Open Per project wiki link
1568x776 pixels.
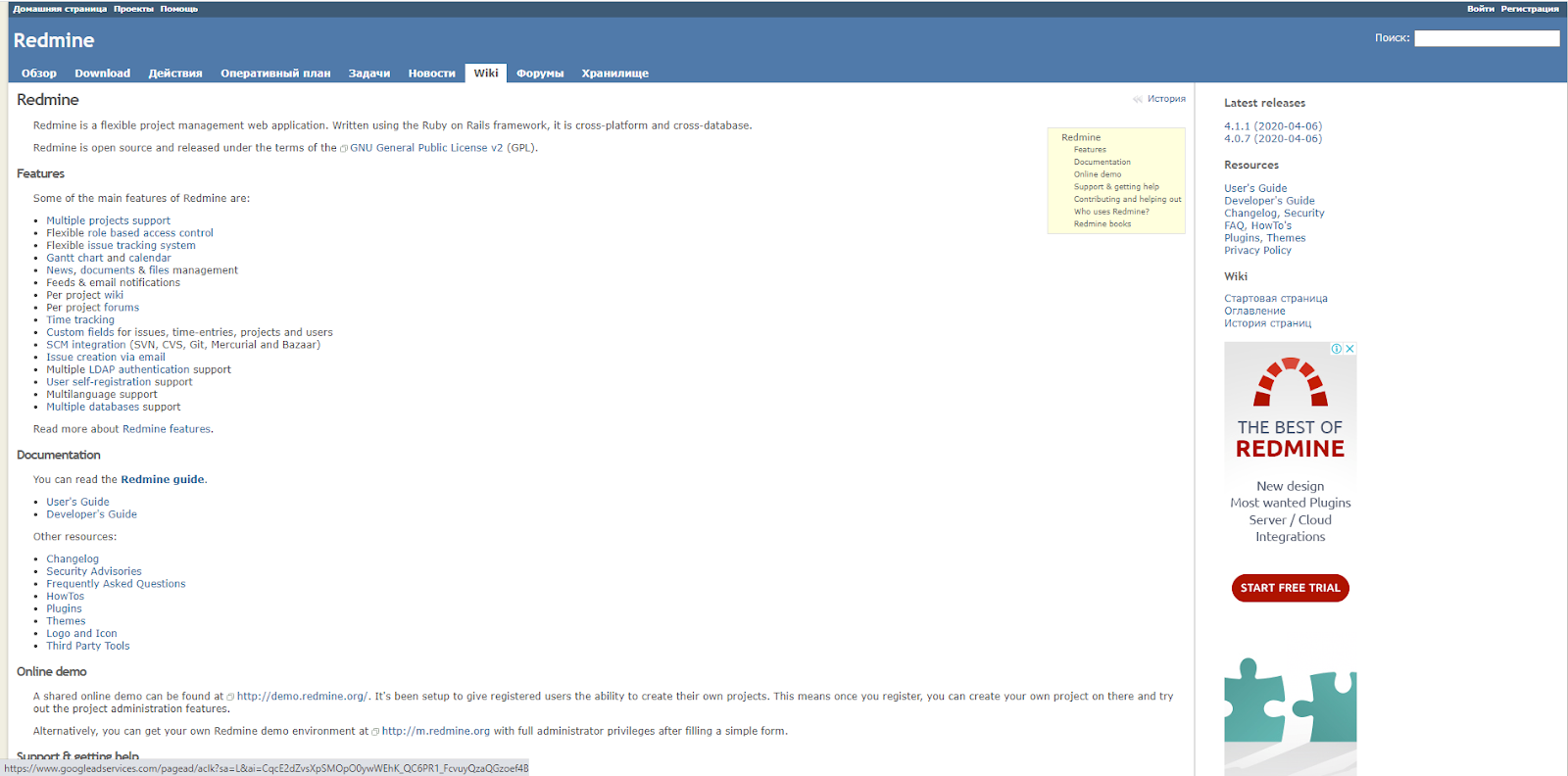pyautogui.click(x=84, y=295)
